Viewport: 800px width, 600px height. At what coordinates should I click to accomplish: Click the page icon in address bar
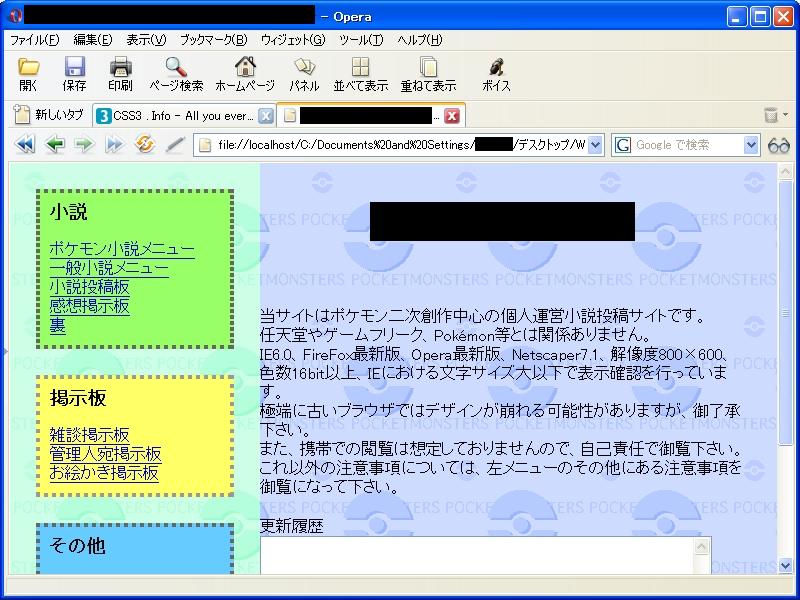coord(205,145)
